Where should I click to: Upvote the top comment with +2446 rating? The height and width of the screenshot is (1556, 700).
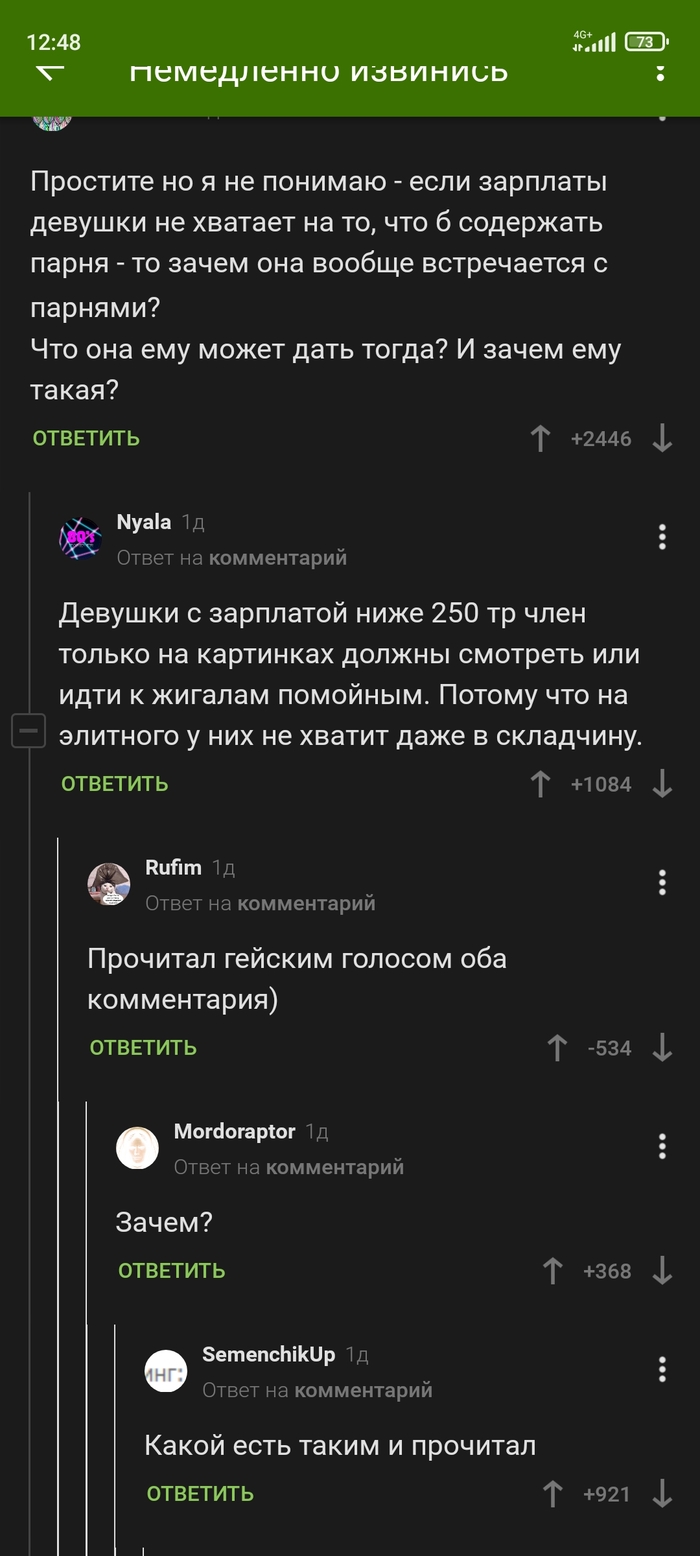541,437
